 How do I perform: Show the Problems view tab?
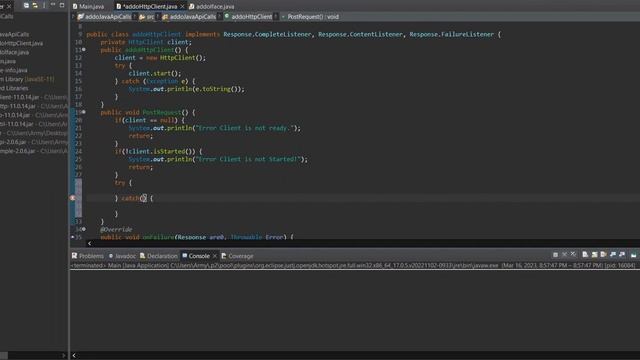point(88,256)
